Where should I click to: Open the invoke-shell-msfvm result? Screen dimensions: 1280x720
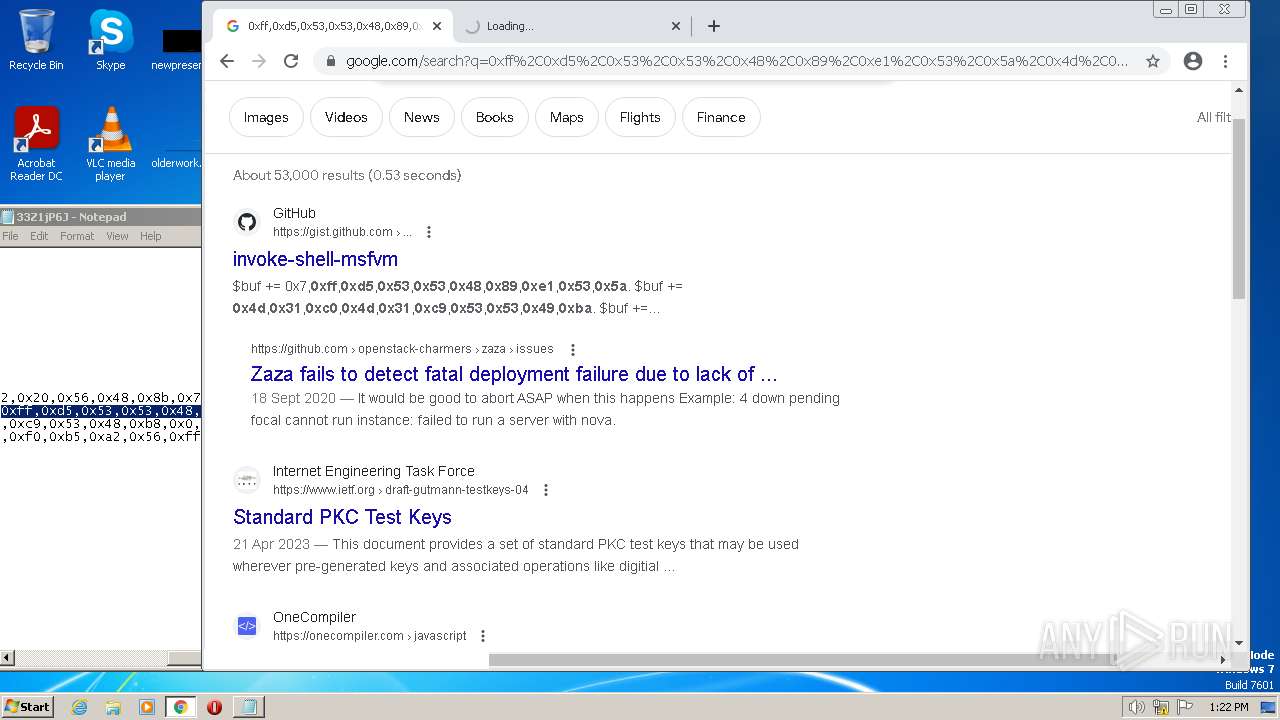coord(315,259)
